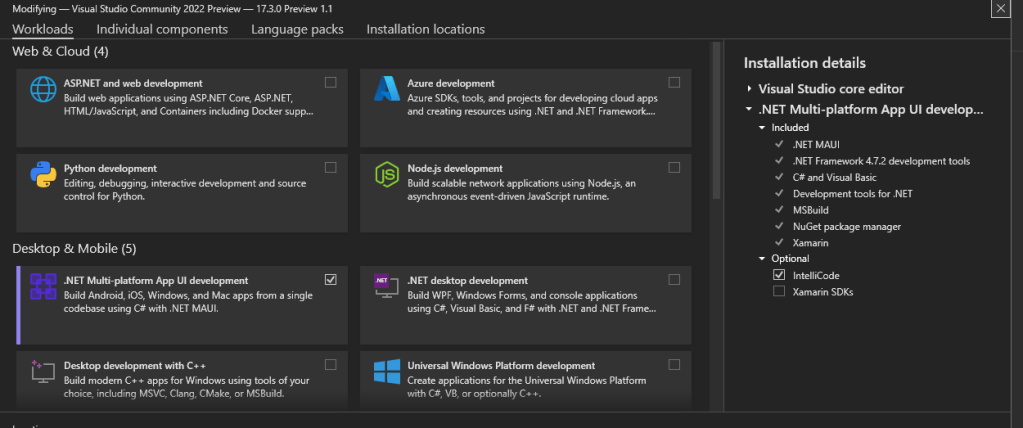1023x428 pixels.
Task: Uncheck the IntelliCode optional component
Action: 779,274
